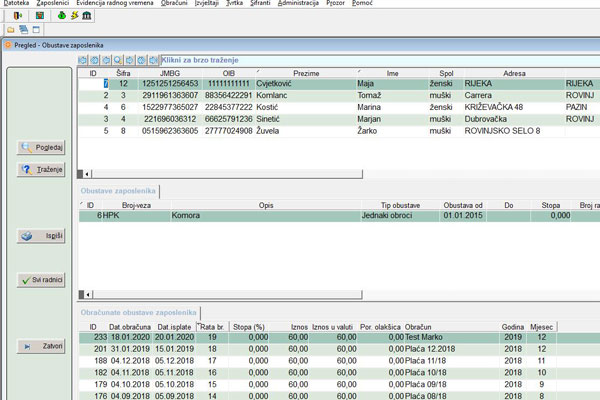This screenshot has width=600, height=400.
Task: Select the Obustave zaposlenika tab
Action: coord(119,189)
